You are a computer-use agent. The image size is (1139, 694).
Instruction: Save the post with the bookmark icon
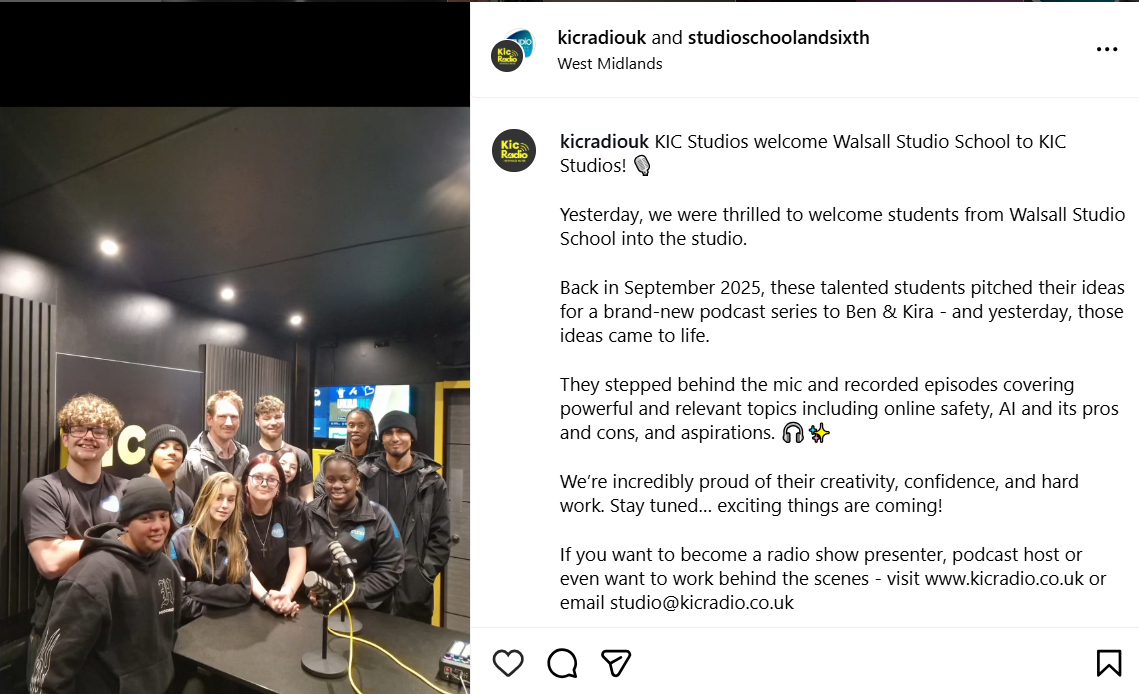point(1108,663)
